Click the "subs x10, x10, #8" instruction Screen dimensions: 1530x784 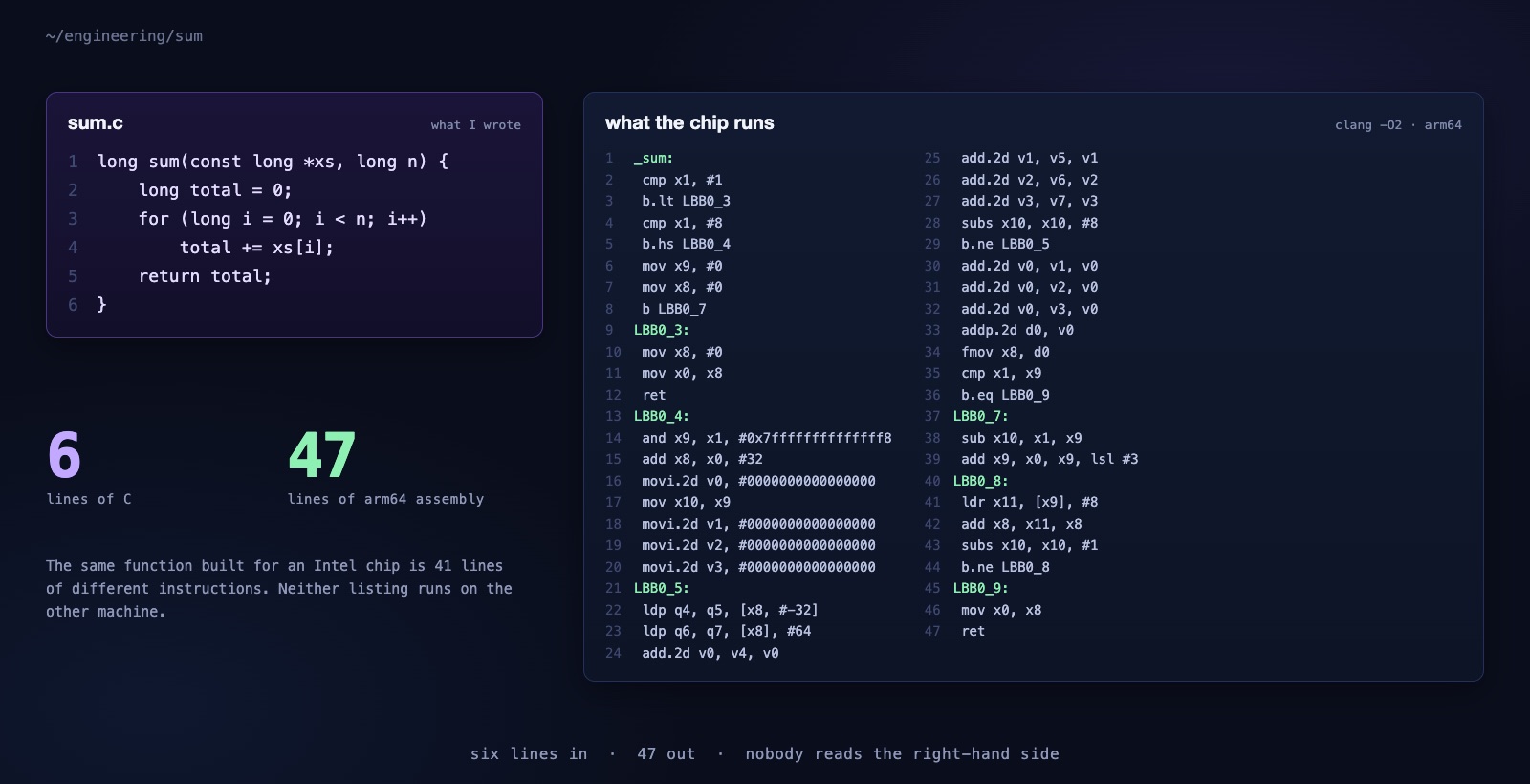[1030, 223]
